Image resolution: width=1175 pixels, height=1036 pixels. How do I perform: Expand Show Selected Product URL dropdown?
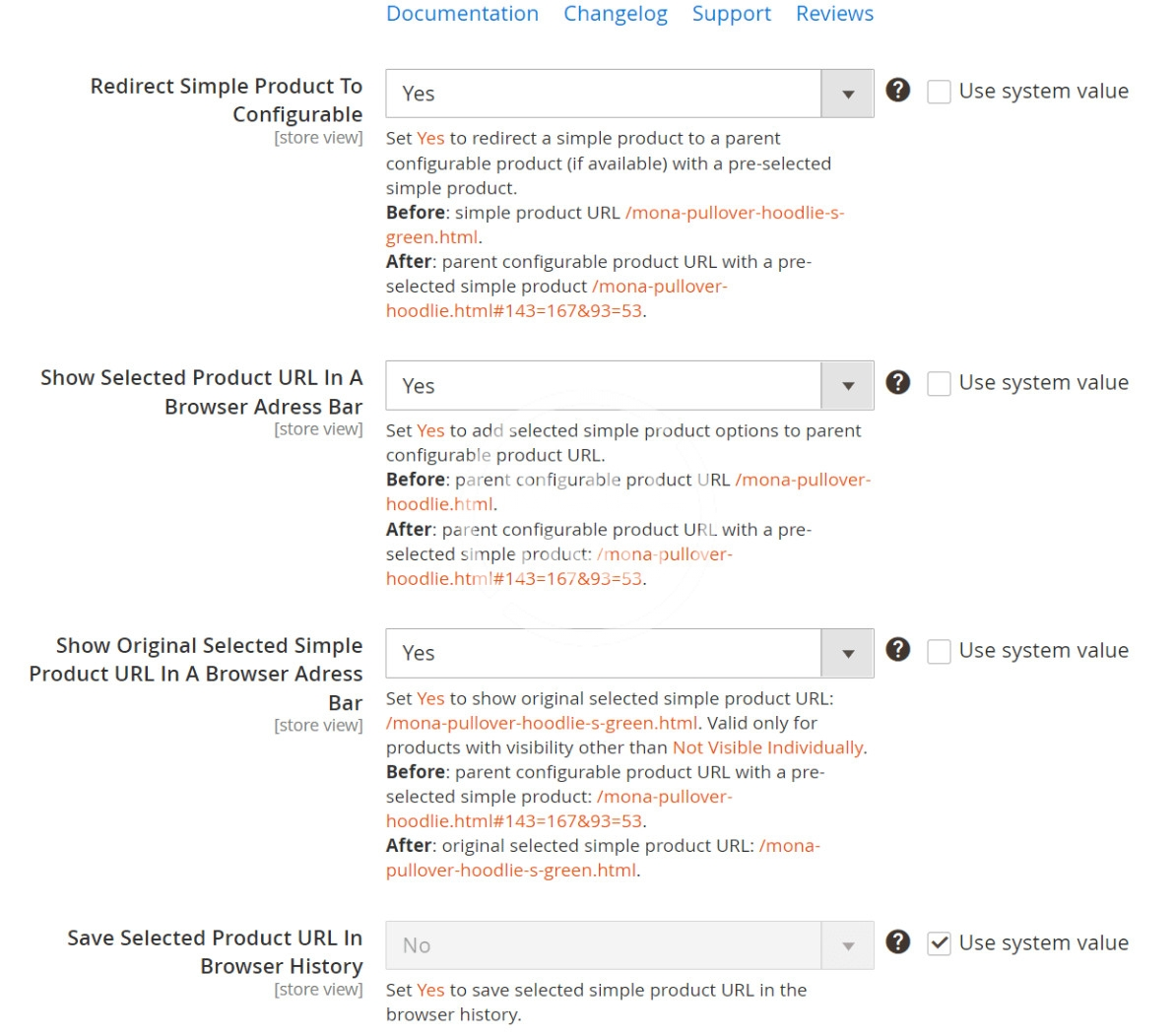628,386
